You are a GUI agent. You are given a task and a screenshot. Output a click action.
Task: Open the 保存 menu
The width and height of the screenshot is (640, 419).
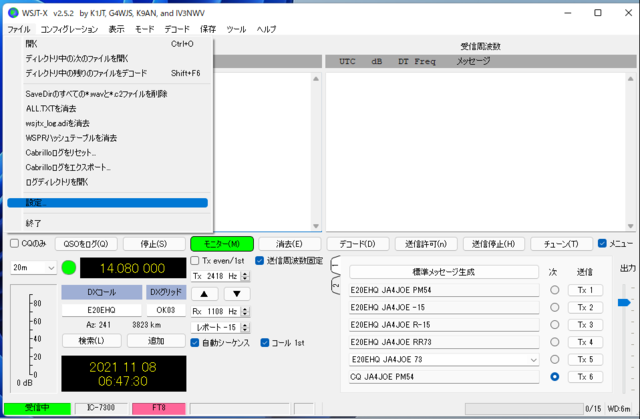(208, 29)
